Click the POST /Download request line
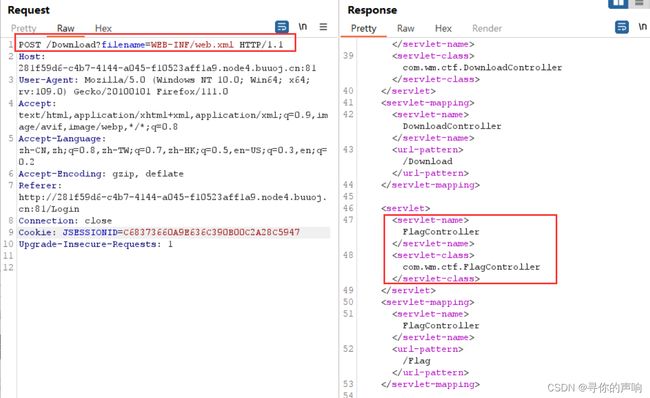The height and width of the screenshot is (398, 650). (151, 44)
